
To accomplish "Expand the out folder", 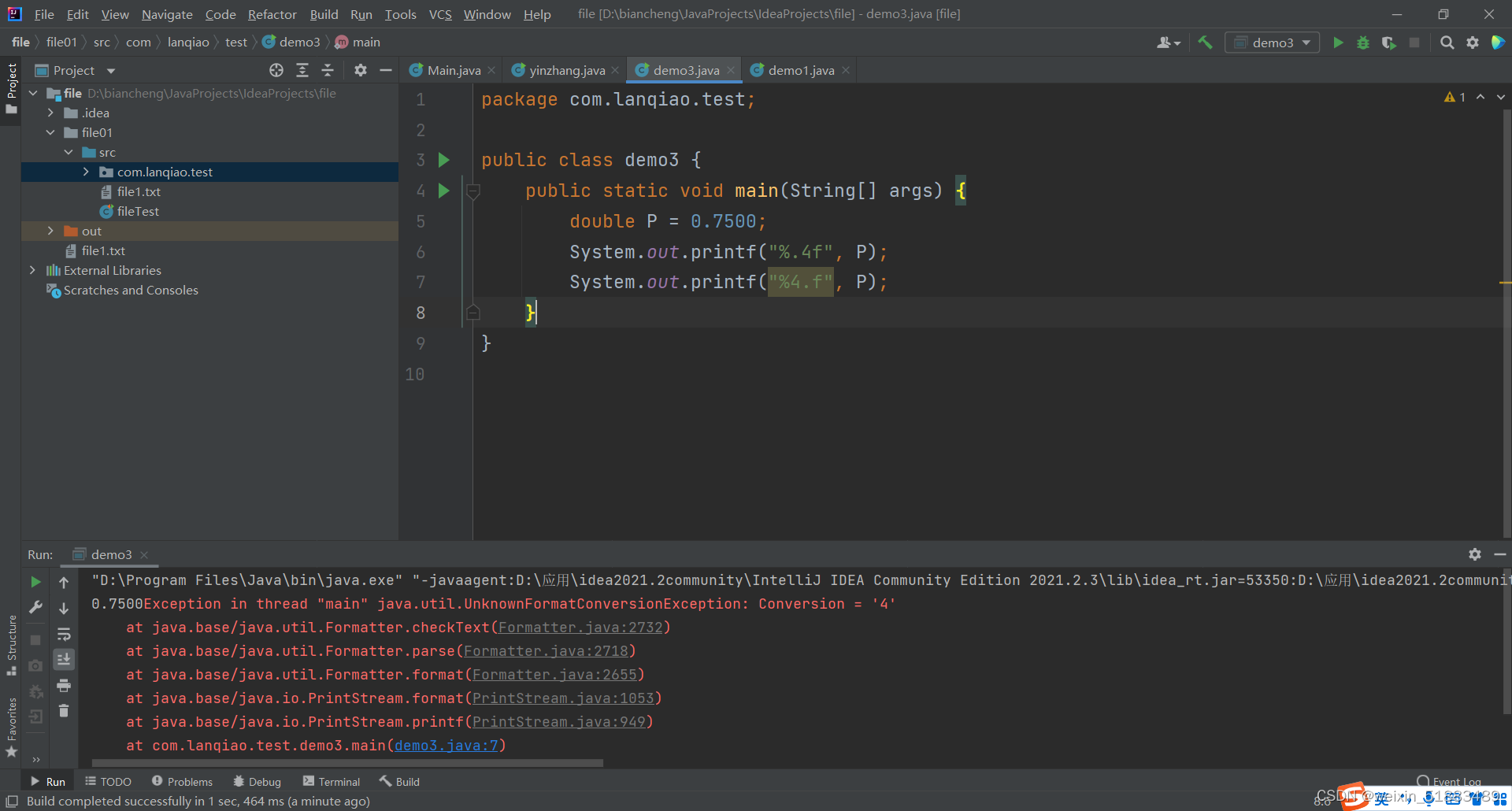I will click(50, 231).
